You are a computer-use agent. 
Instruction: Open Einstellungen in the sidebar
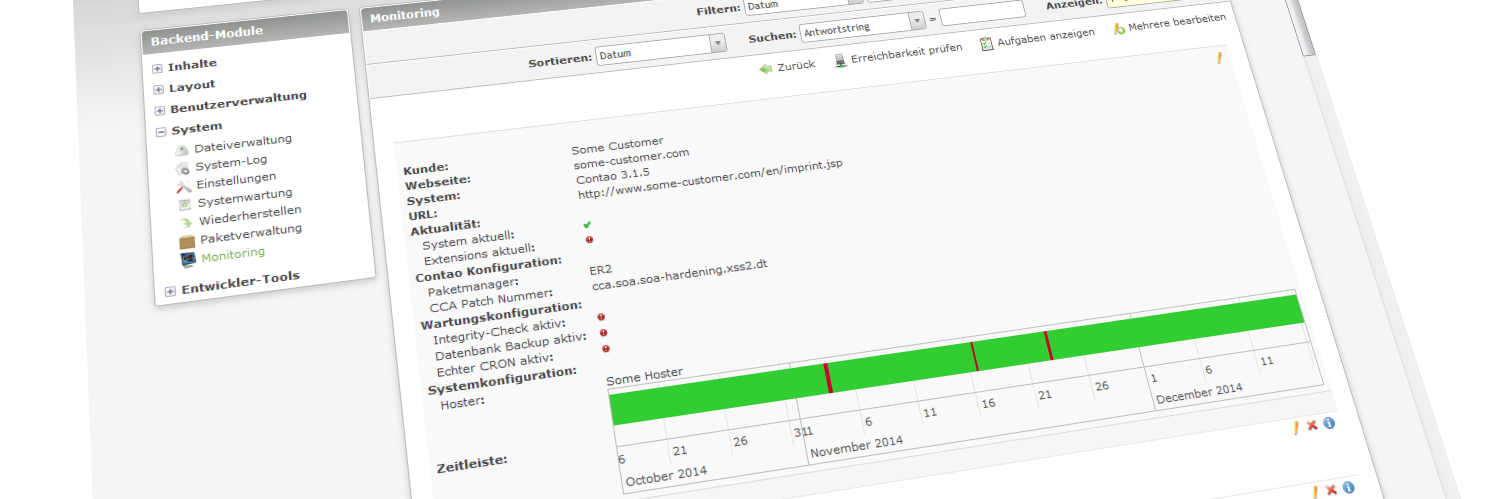tap(236, 180)
